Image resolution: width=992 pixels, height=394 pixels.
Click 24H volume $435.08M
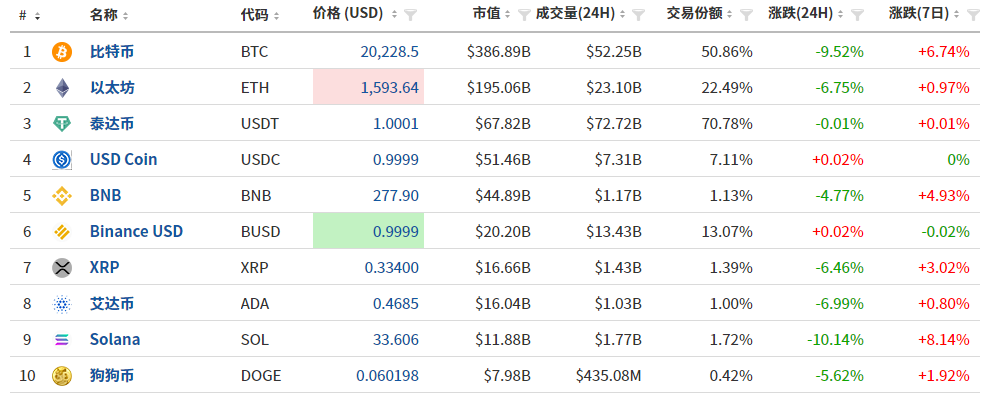609,376
